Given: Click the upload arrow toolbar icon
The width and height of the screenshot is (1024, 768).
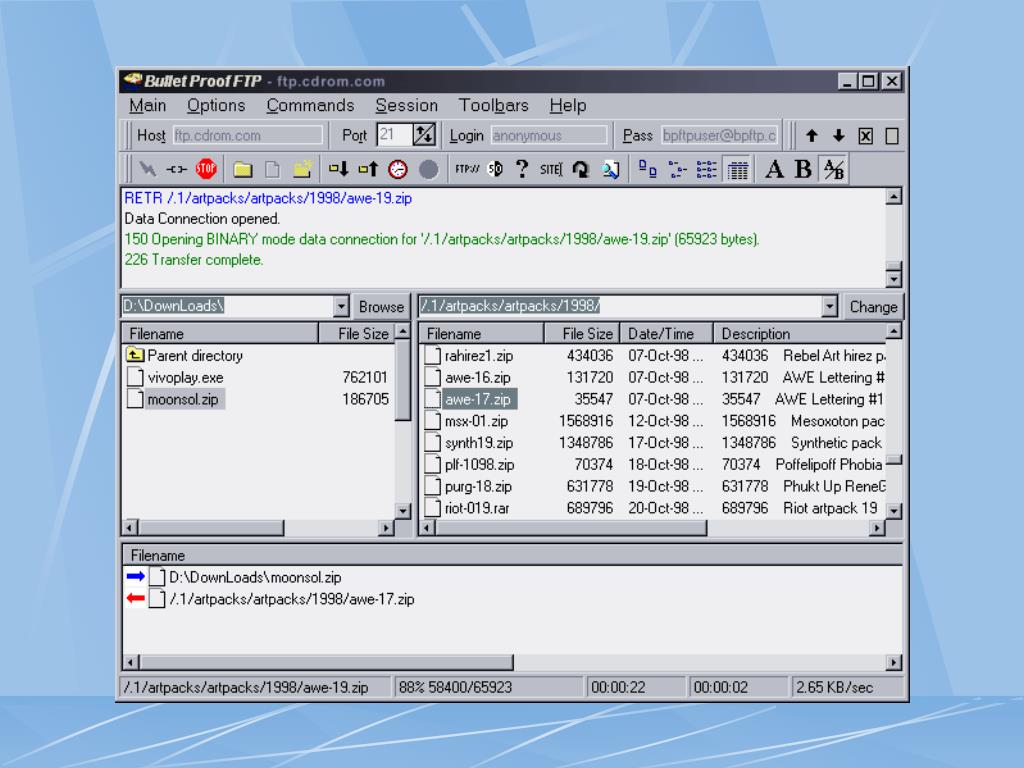Looking at the screenshot, I should pyautogui.click(x=368, y=170).
